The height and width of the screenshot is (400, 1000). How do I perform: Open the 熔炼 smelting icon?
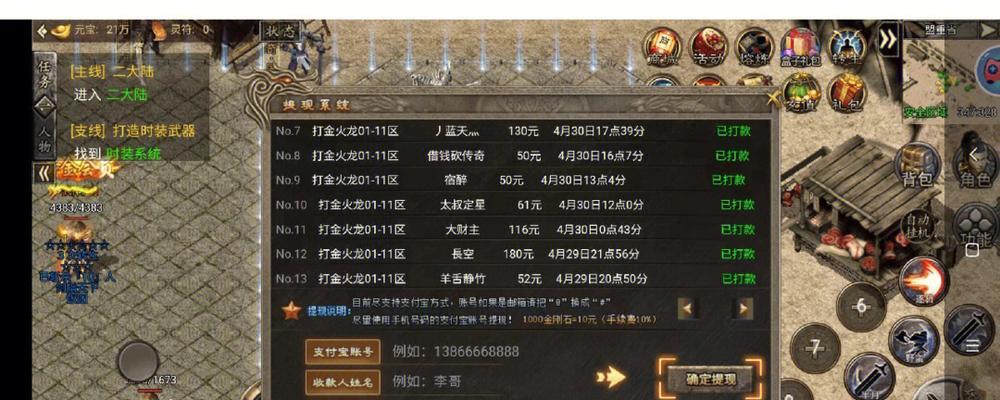[754, 46]
